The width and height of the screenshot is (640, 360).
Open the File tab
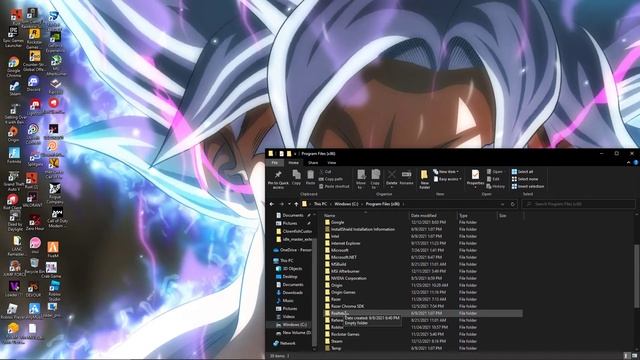275,162
